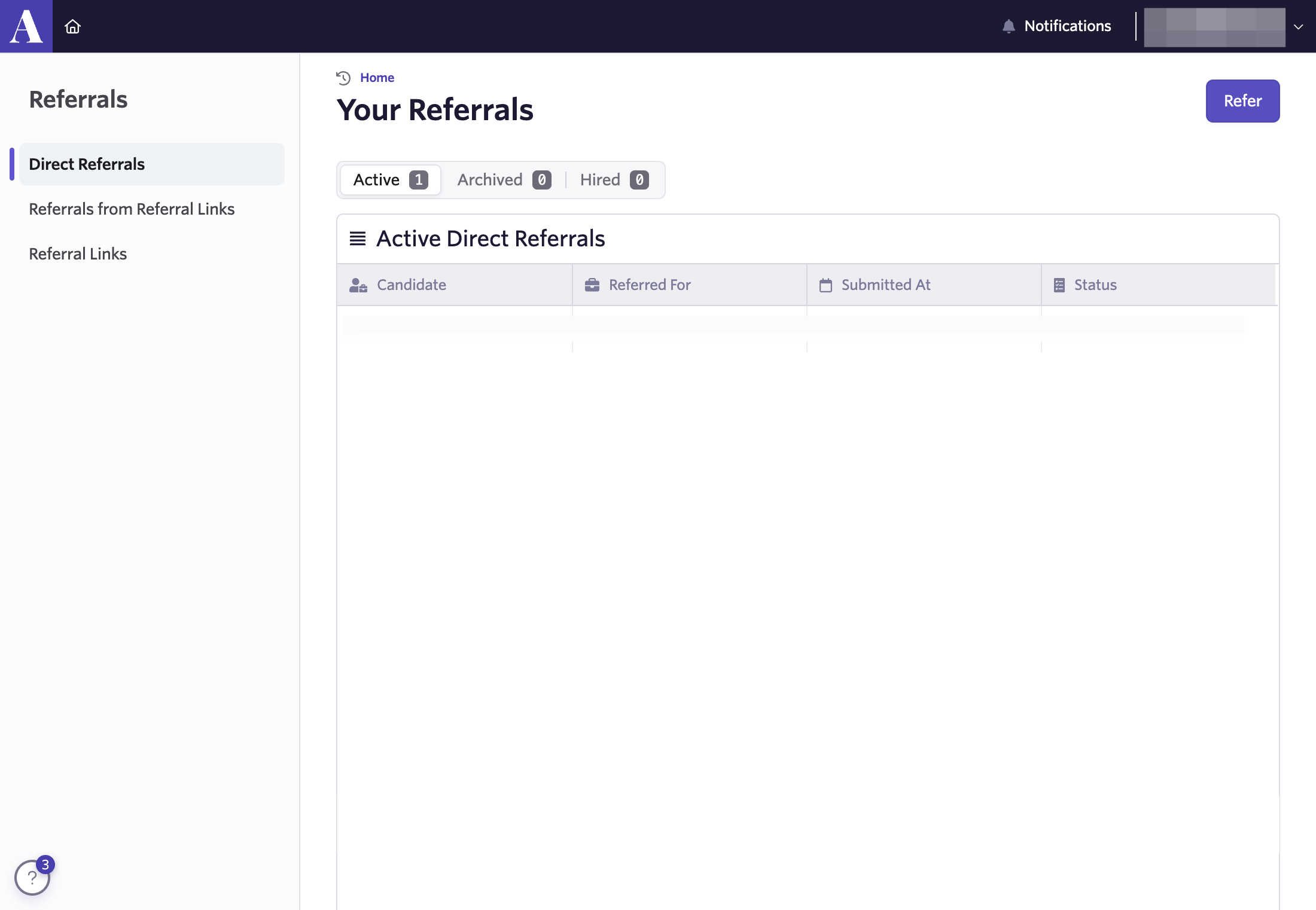
Task: Click the calendar icon for Submitted At
Action: (825, 285)
